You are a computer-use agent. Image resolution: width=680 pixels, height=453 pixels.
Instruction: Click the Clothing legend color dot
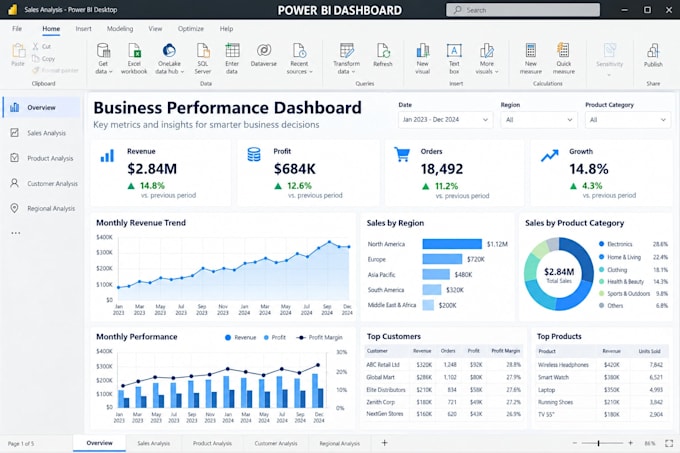pos(601,270)
